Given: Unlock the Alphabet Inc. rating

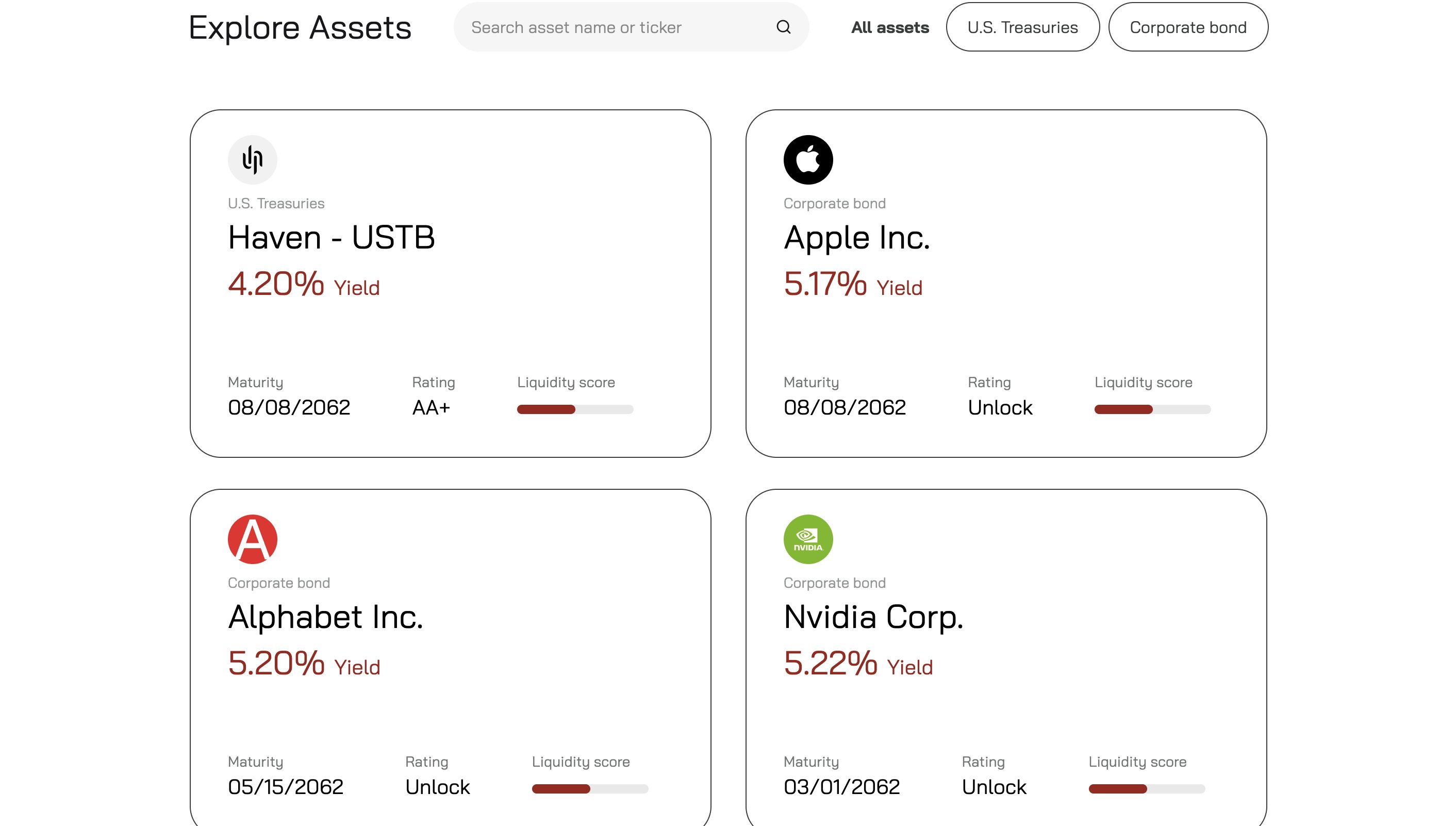Looking at the screenshot, I should (437, 787).
